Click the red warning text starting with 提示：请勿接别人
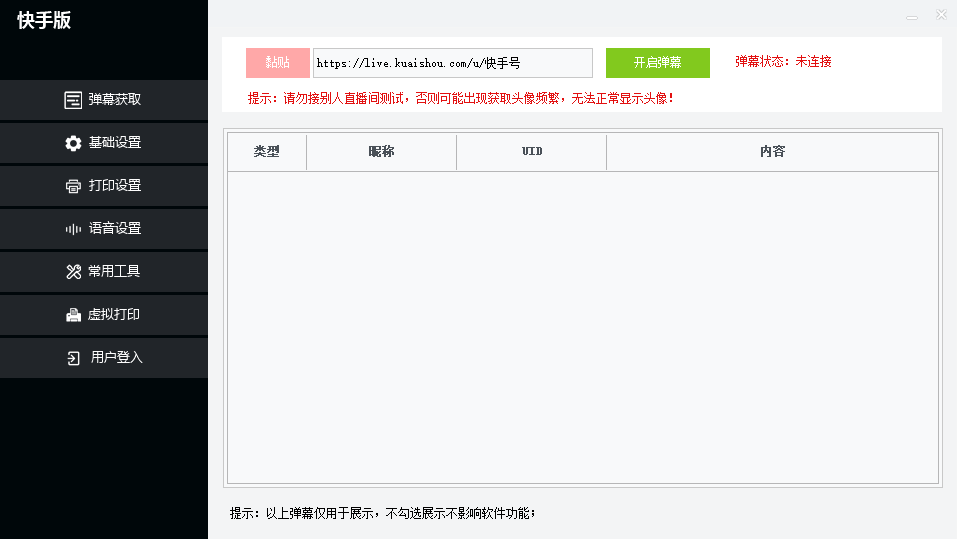Screen dimensions: 957x539 pyautogui.click(x=461, y=98)
